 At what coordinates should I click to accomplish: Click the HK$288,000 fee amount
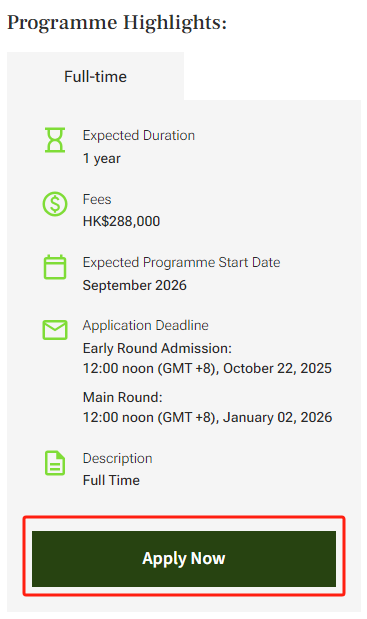click(x=121, y=221)
